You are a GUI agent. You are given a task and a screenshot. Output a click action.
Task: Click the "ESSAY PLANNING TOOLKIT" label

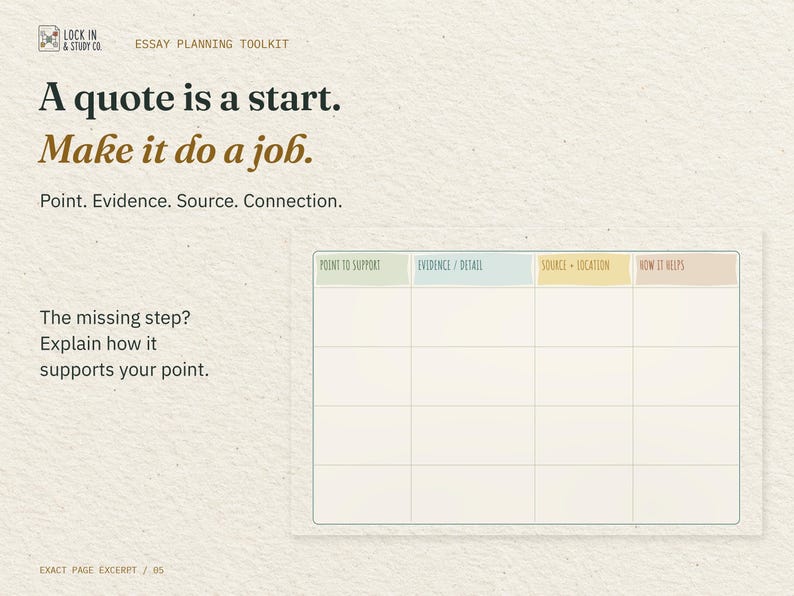pos(212,44)
